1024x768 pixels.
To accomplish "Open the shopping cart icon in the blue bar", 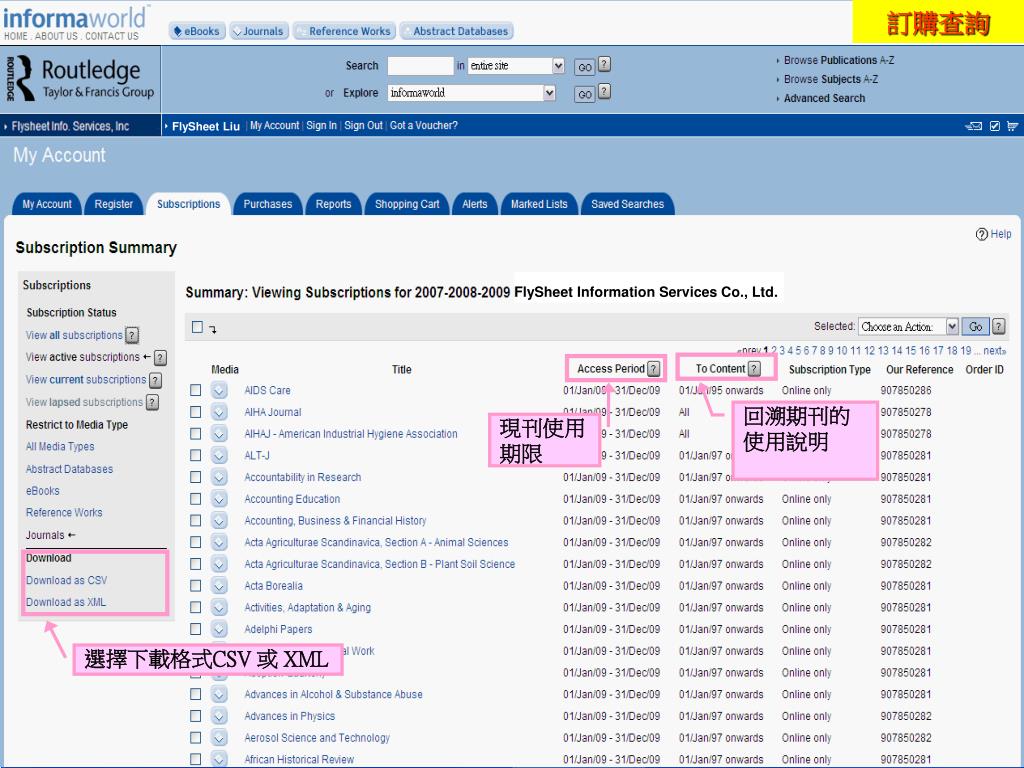I will pyautogui.click(x=1013, y=126).
